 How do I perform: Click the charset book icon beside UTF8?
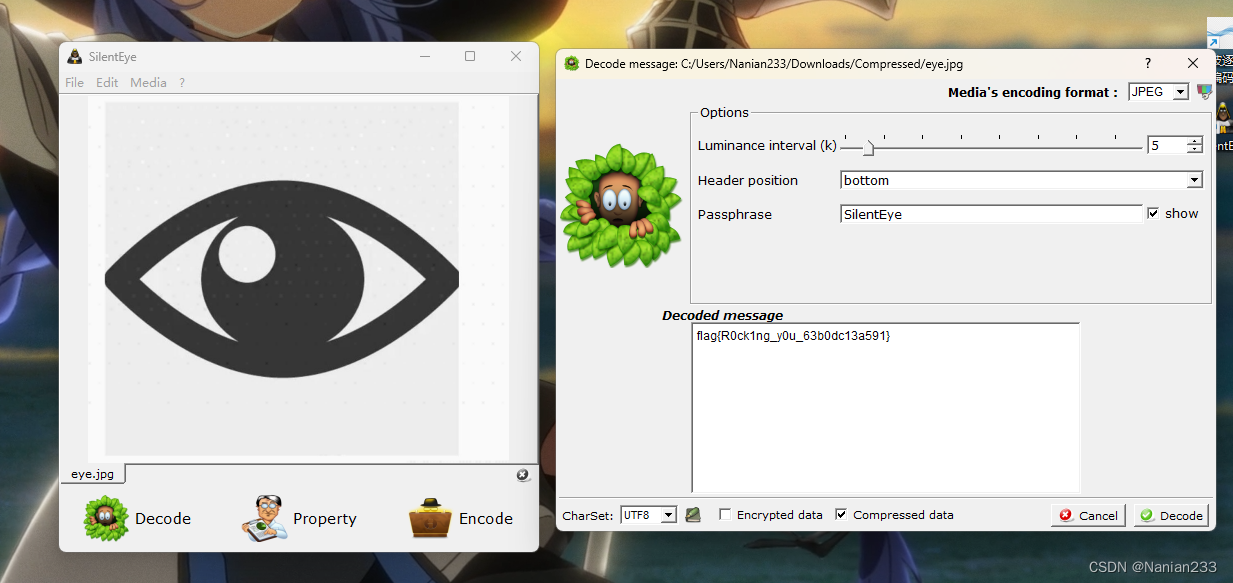click(693, 515)
